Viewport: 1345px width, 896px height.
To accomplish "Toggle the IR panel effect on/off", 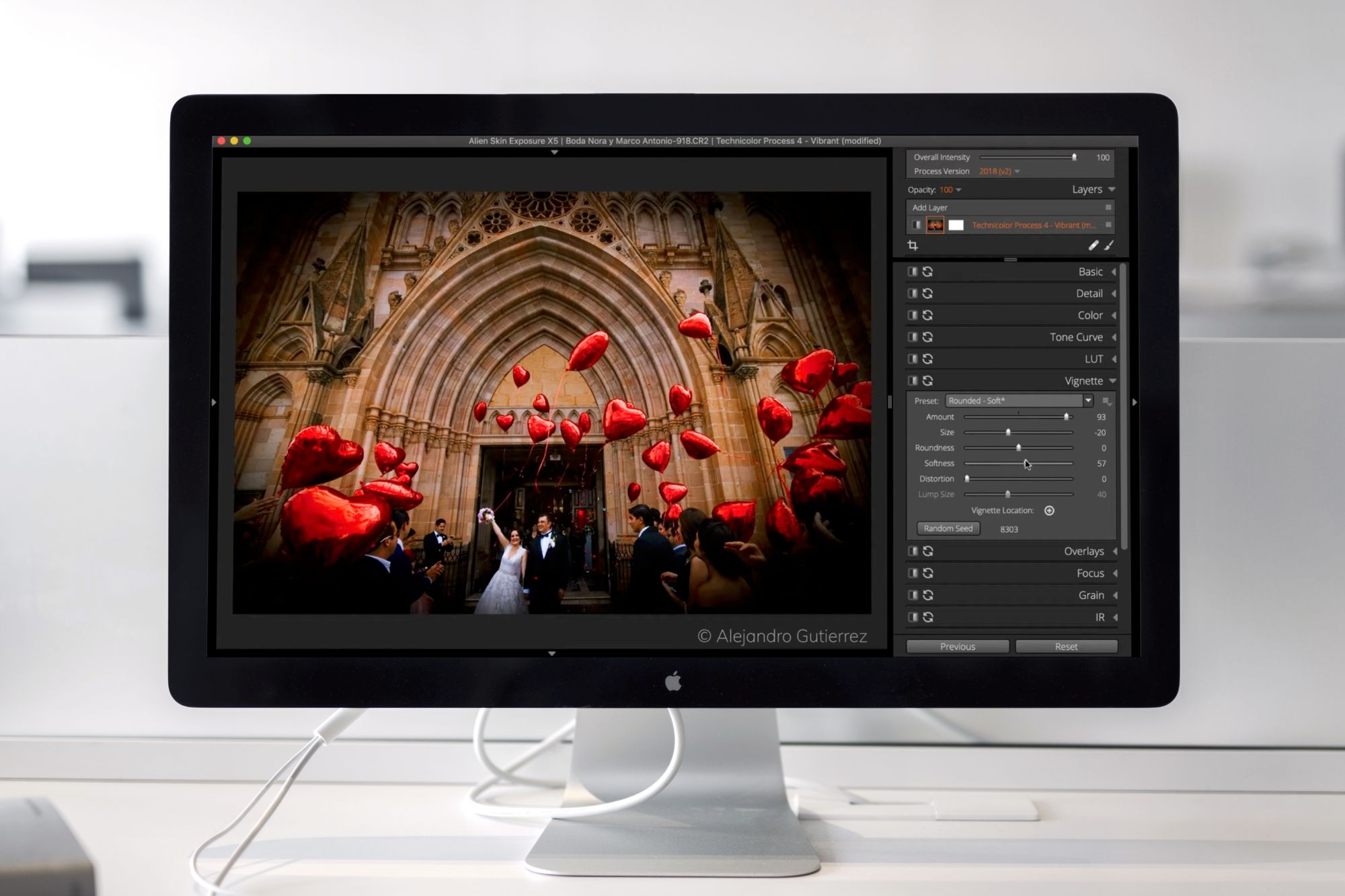I will pyautogui.click(x=913, y=618).
